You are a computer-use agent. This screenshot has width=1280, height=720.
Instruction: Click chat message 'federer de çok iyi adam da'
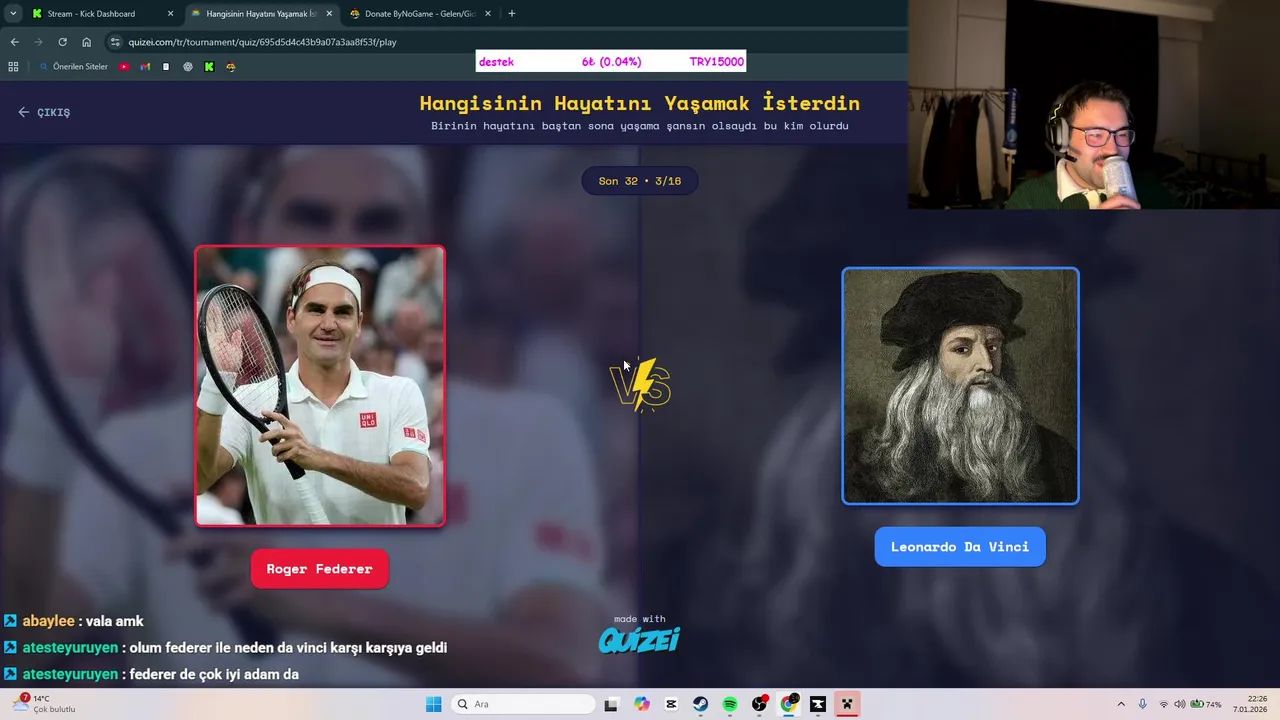[214, 675]
